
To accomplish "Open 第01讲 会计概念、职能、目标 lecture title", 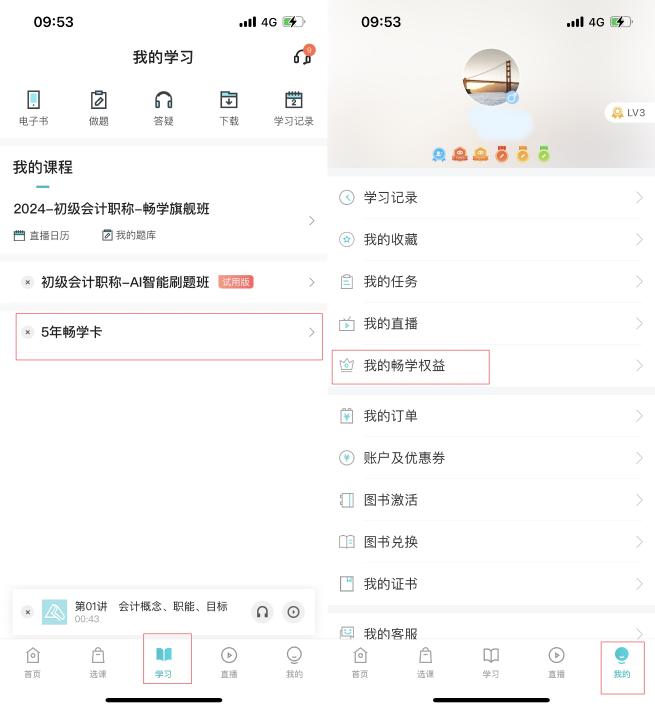I will pos(151,606).
